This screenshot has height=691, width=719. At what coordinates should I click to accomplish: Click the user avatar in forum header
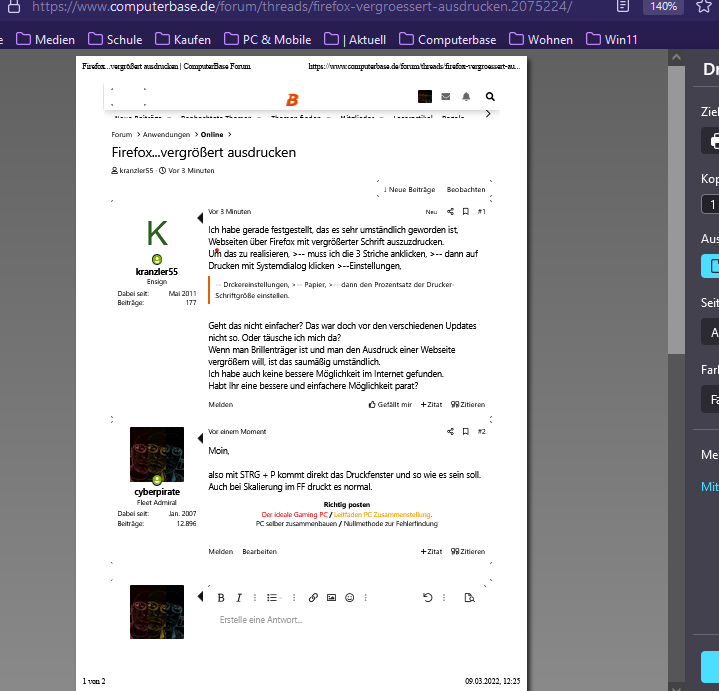(x=425, y=96)
